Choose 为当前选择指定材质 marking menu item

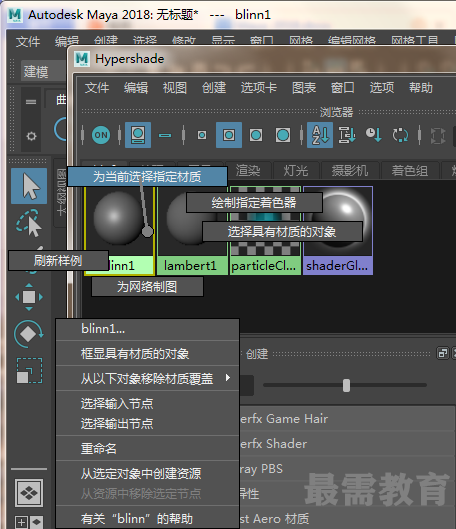click(147, 176)
